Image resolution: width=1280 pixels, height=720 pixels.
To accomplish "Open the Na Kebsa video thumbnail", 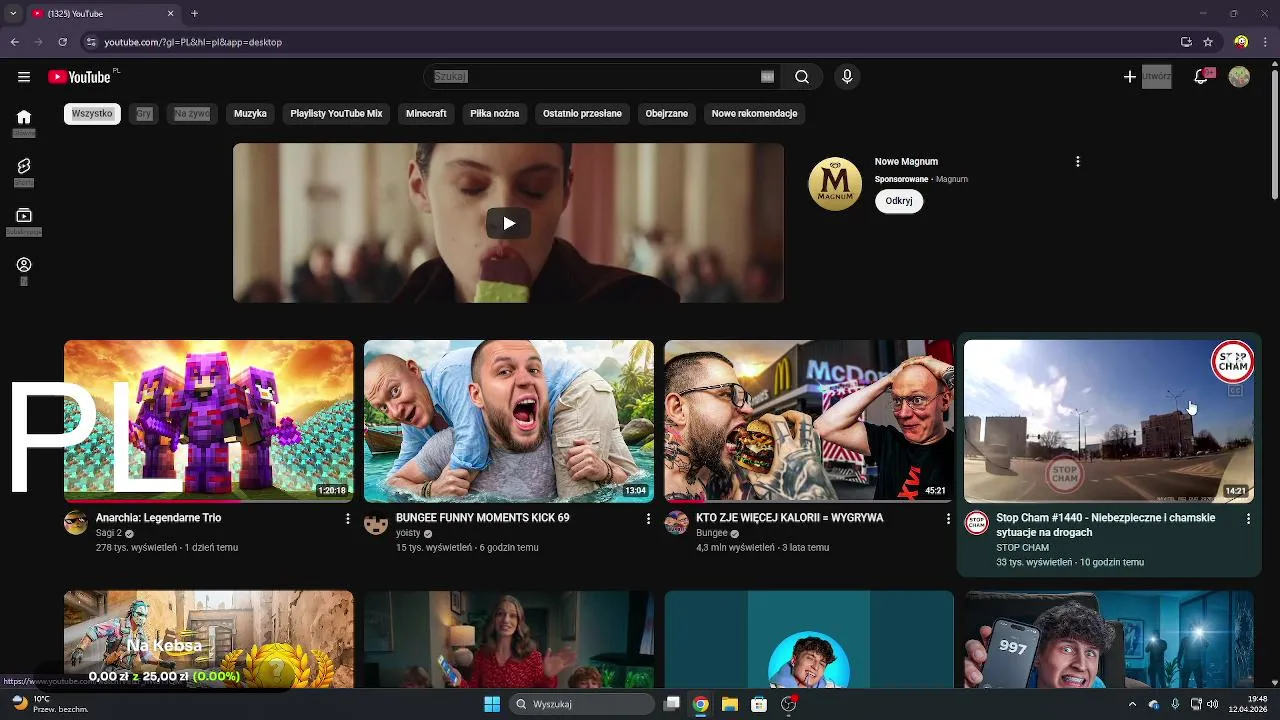I will (208, 639).
